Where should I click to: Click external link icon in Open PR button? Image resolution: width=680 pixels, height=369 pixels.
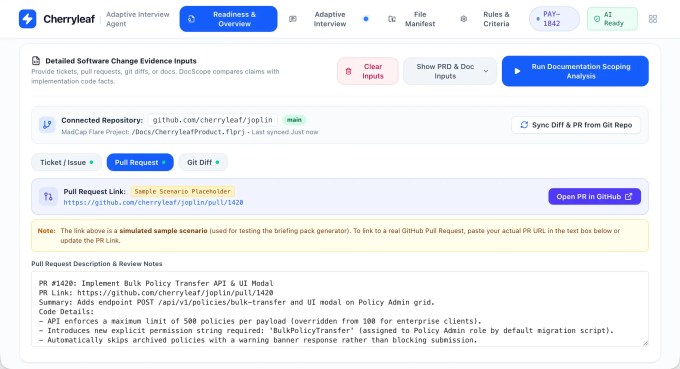tap(628, 196)
